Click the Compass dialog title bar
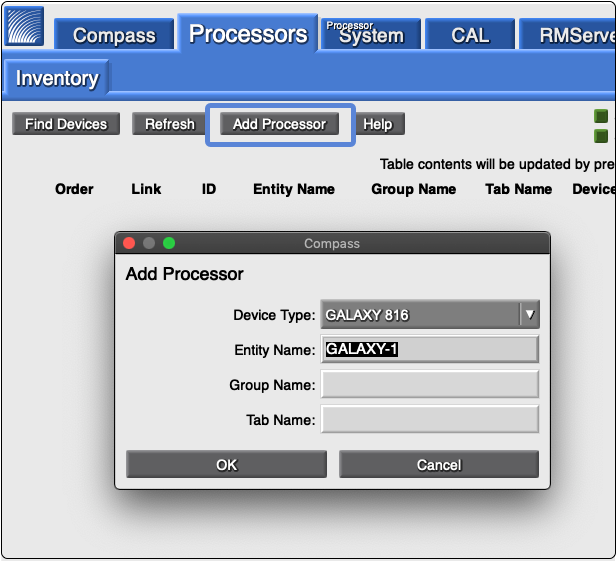This screenshot has width=616, height=561. coord(332,243)
